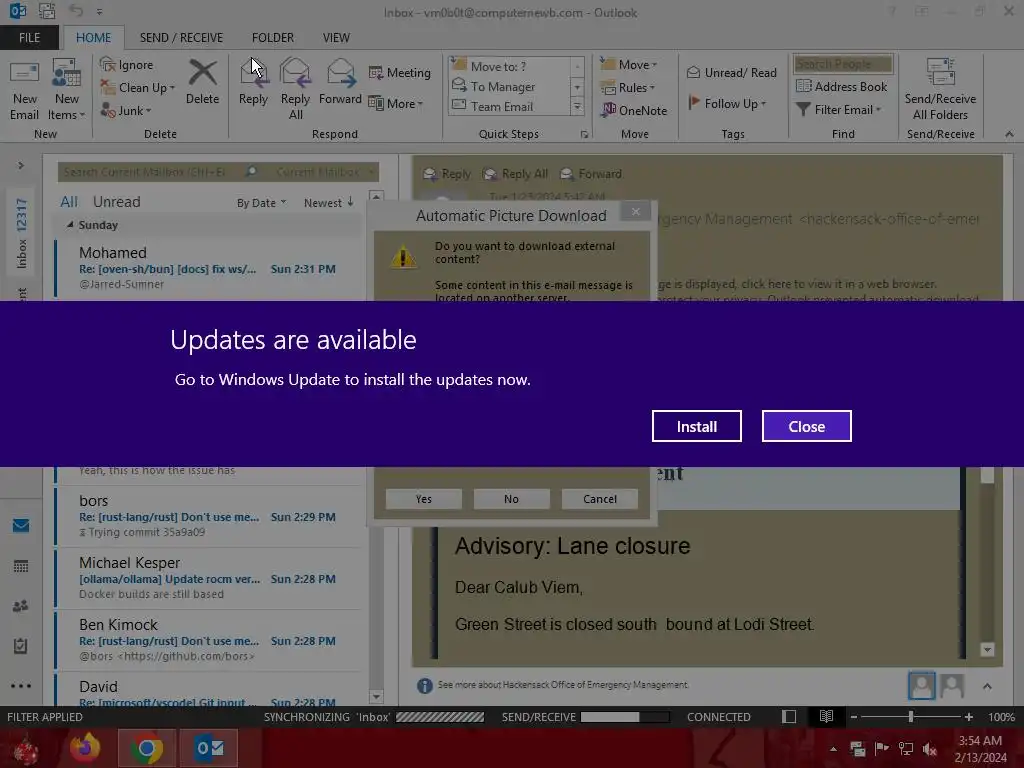Viewport: 1024px width, 768px height.
Task: Adjust the zoom slider in status bar
Action: 910,716
